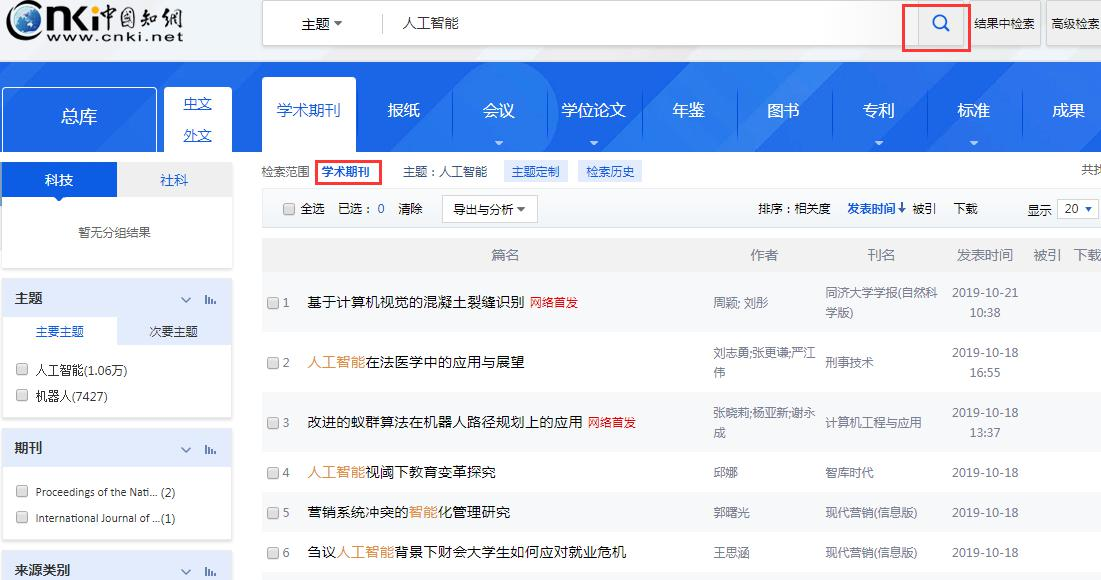Switch to the 报纸 tab
Viewport: 1101px width, 580px height.
pos(404,112)
